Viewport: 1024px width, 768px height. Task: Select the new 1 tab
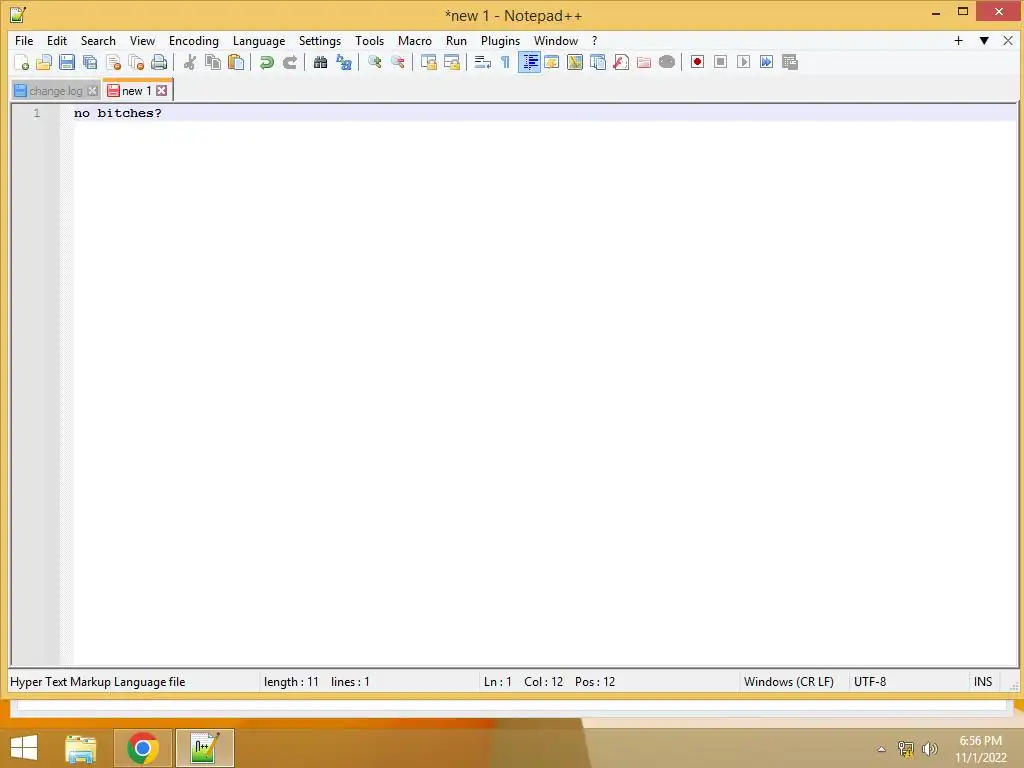pos(136,90)
